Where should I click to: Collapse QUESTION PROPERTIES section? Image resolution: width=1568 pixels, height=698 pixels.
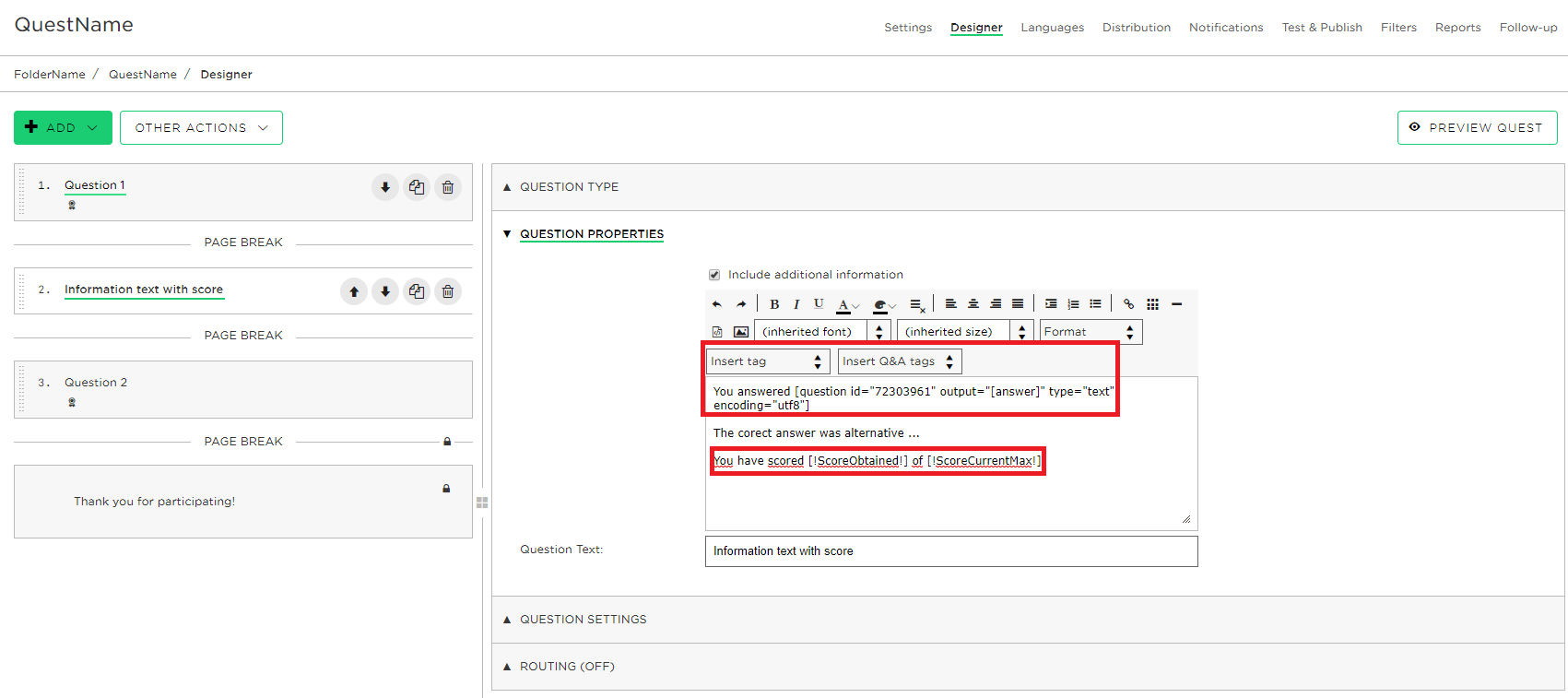click(592, 234)
